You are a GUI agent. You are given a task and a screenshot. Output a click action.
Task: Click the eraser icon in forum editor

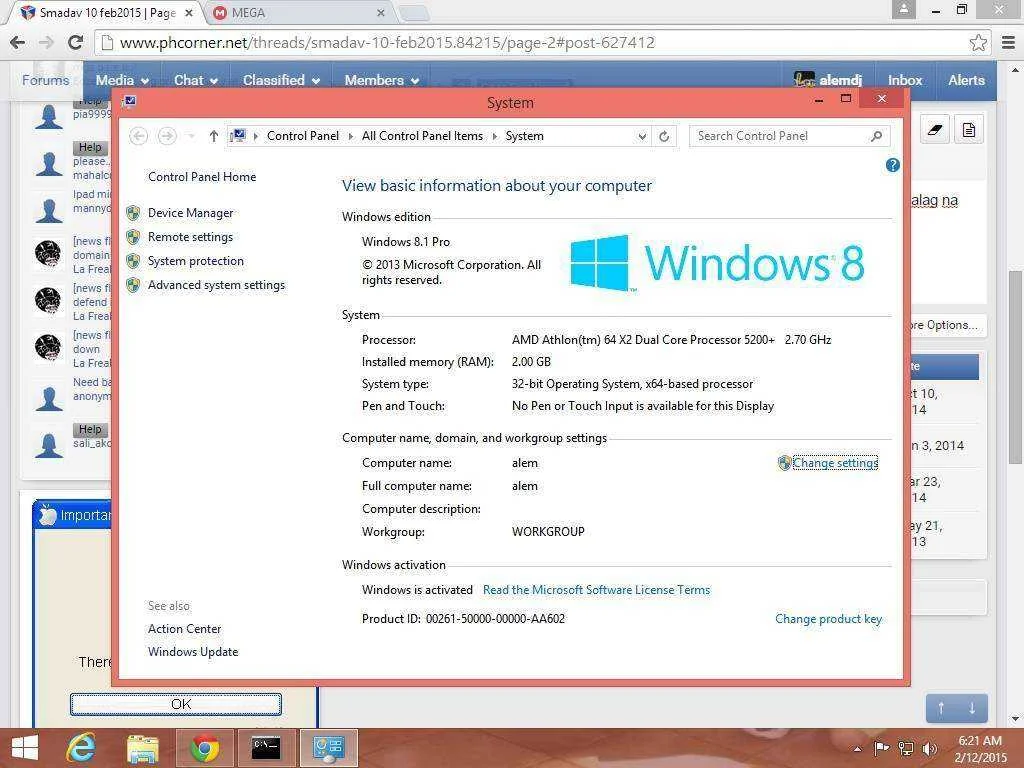[x=935, y=130]
